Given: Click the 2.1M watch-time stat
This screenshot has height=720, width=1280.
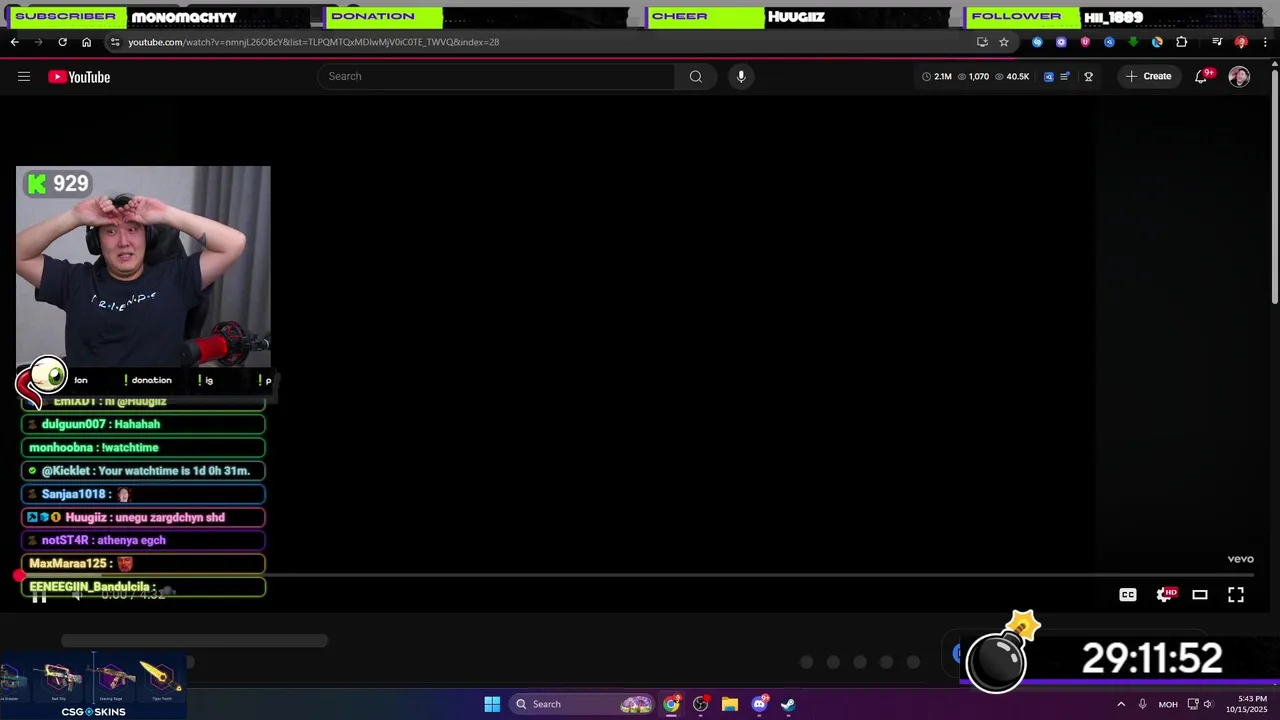Looking at the screenshot, I should pyautogui.click(x=937, y=76).
